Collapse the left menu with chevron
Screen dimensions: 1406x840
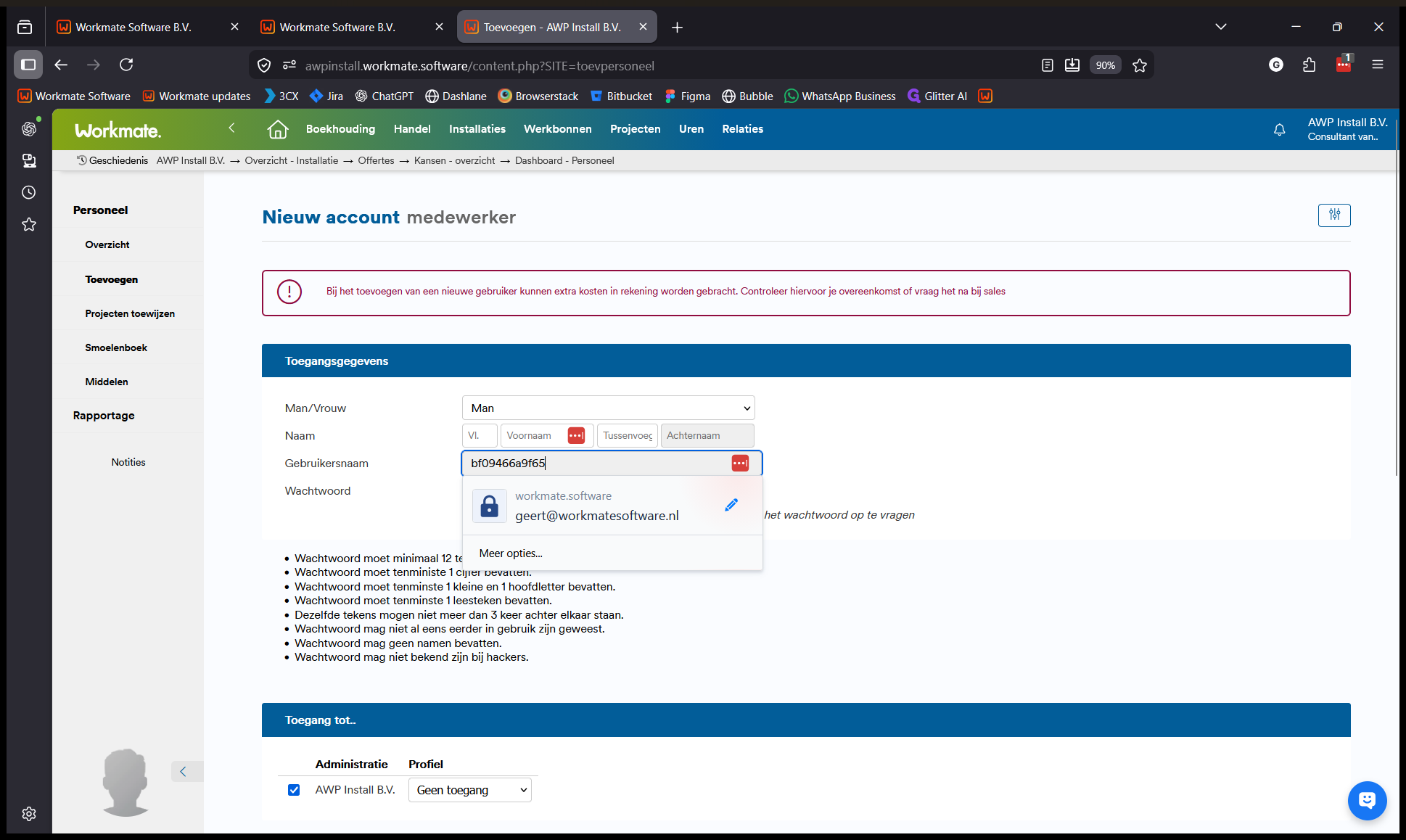pos(231,128)
